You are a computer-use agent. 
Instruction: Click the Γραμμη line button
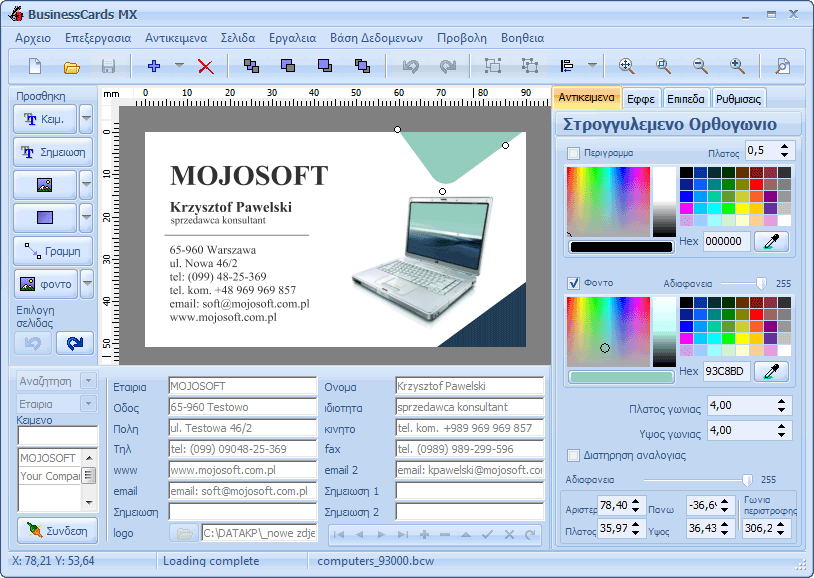coord(53,251)
